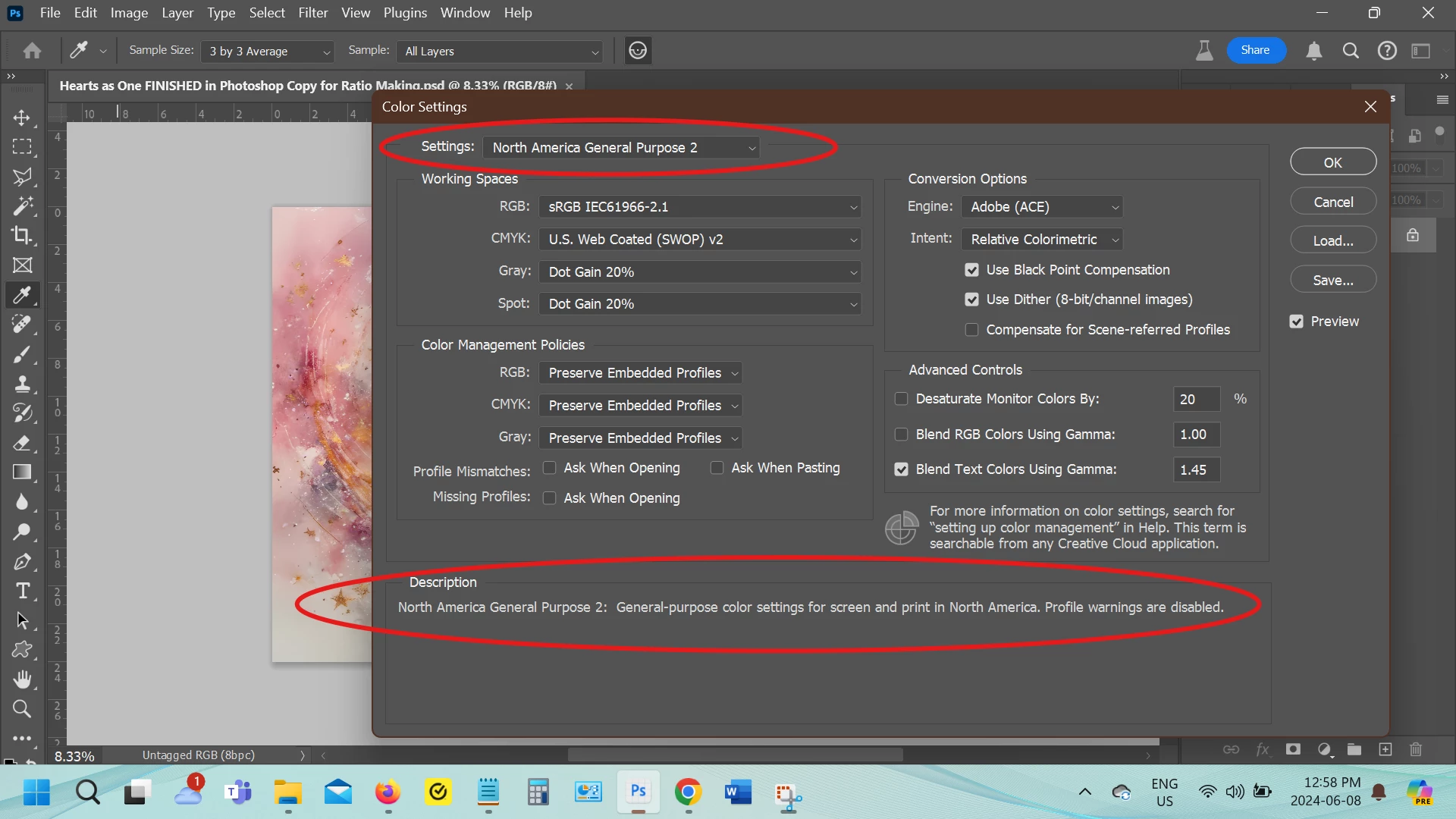Screen dimensions: 1456x819
Task: Enable Compensate for Scene-referred Profiles
Action: 971,330
